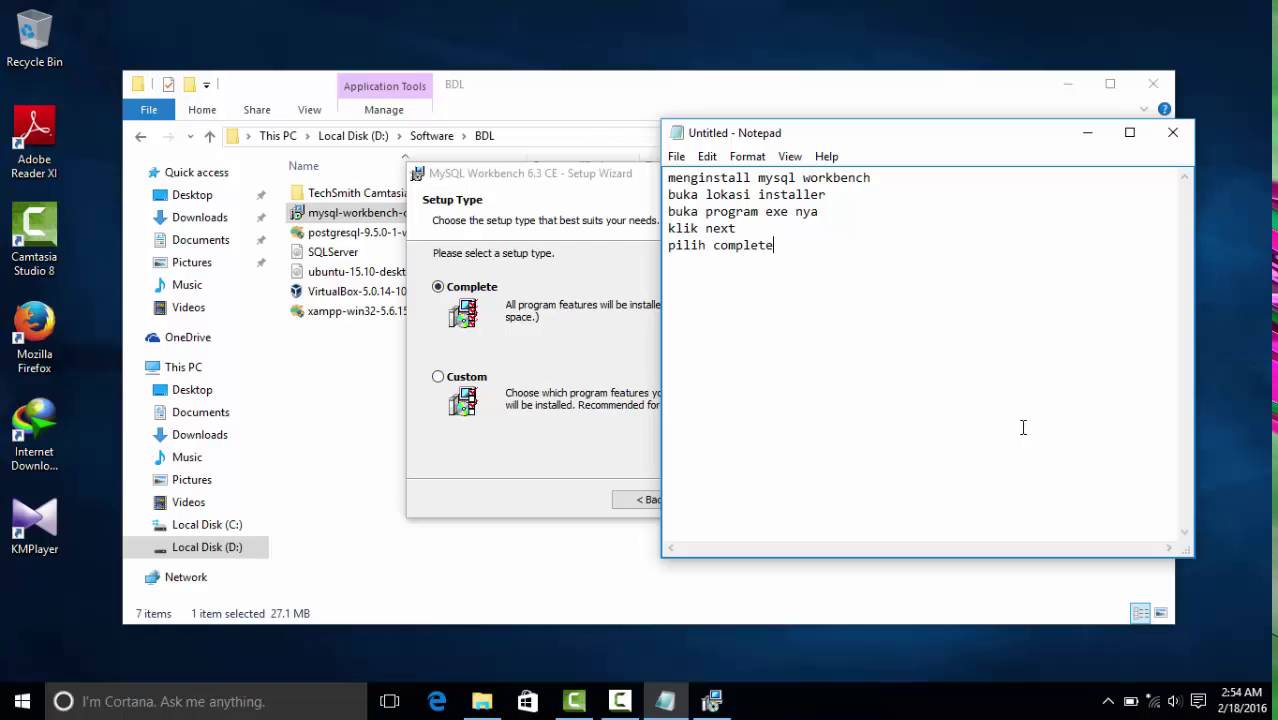Expand Local Disk (D:) breadcrumb arrow
1278x720 pixels.
[399, 136]
